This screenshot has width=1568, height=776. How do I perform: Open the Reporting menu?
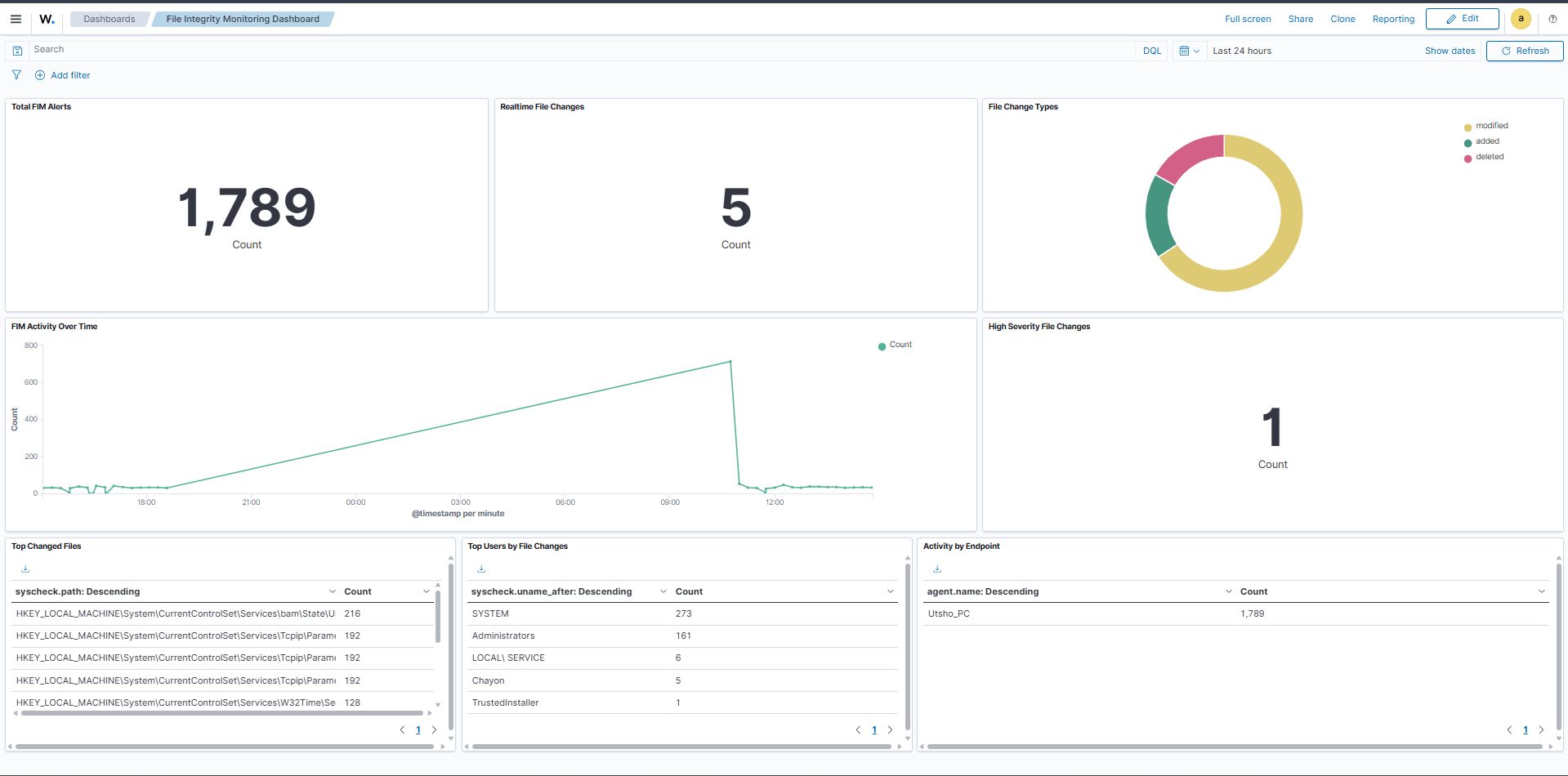click(1393, 19)
